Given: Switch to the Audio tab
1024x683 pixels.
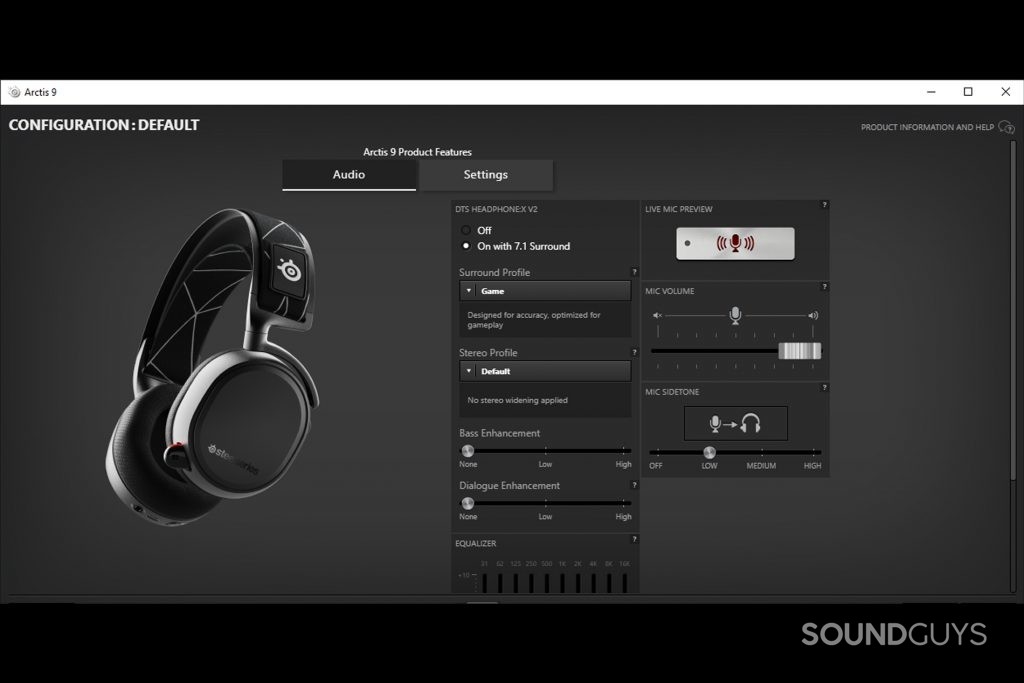Looking at the screenshot, I should pyautogui.click(x=349, y=175).
